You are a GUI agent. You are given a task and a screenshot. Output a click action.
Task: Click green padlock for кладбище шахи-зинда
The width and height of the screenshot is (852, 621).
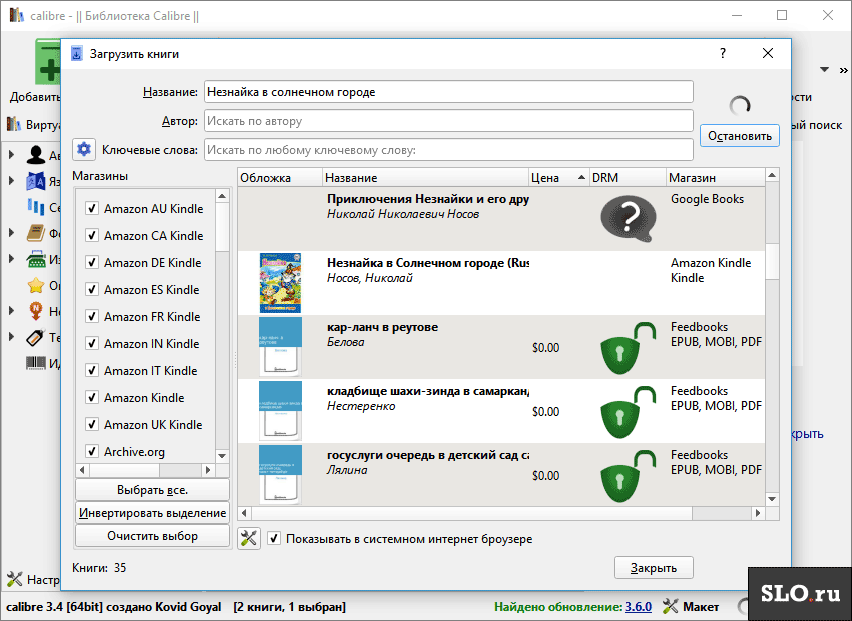[x=628, y=412]
